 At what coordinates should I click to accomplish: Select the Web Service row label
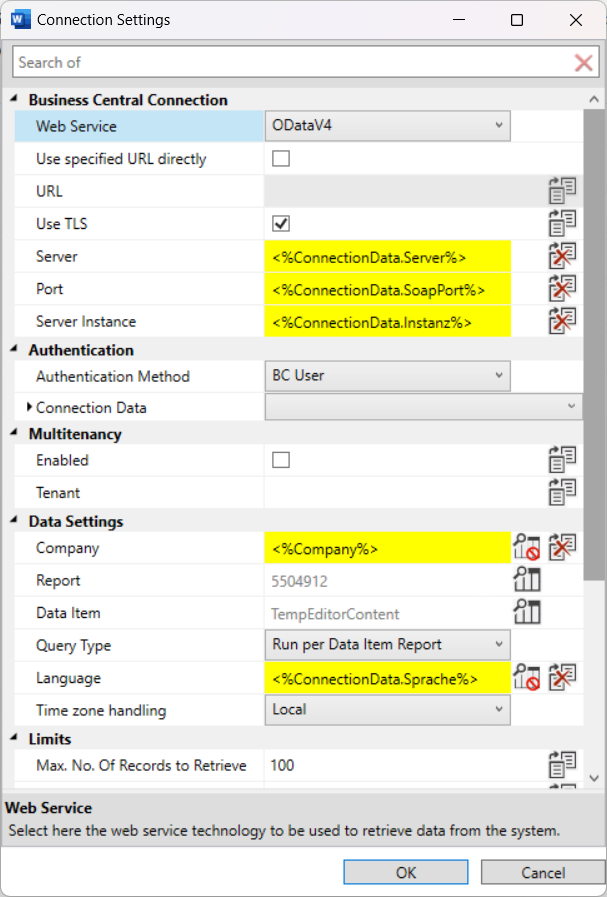(x=76, y=126)
